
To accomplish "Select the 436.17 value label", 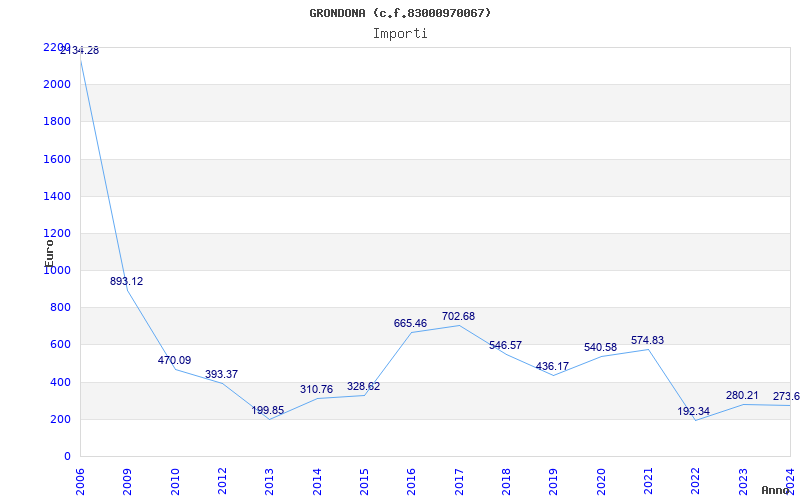I will pos(552,366).
